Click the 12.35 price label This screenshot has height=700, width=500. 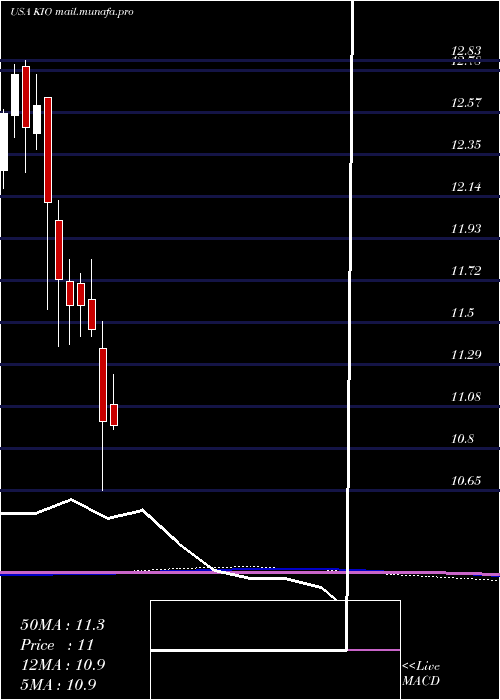click(466, 145)
